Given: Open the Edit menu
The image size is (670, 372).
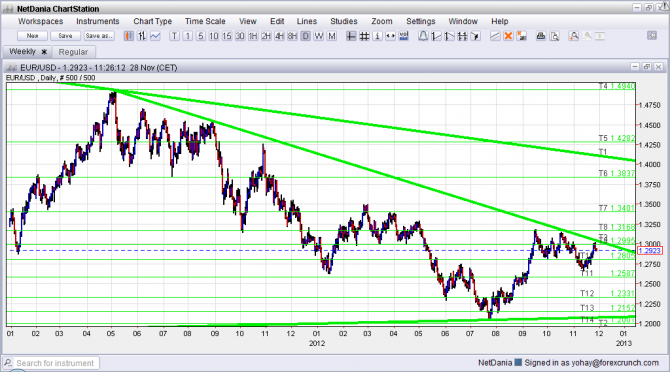Looking at the screenshot, I should (277, 21).
